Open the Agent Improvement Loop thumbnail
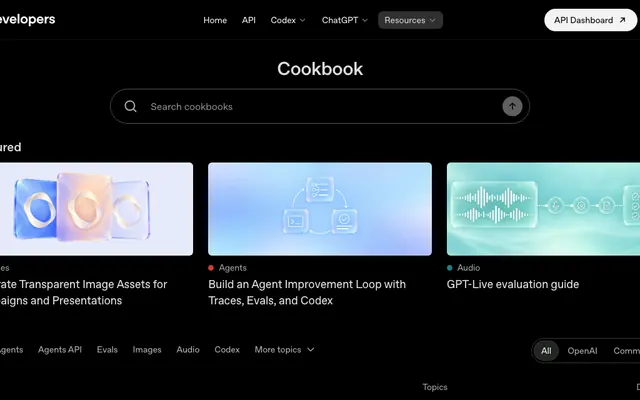The height and width of the screenshot is (400, 640). (x=320, y=209)
